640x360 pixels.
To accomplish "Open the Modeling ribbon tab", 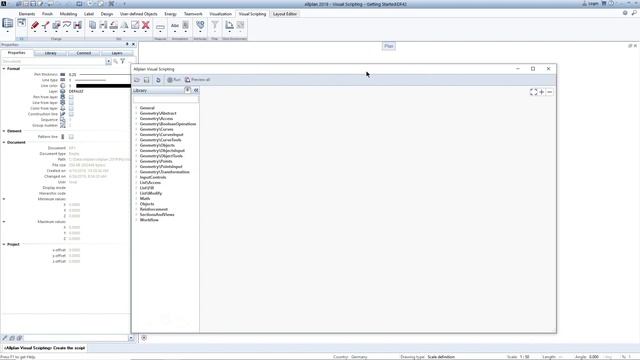I will [68, 14].
